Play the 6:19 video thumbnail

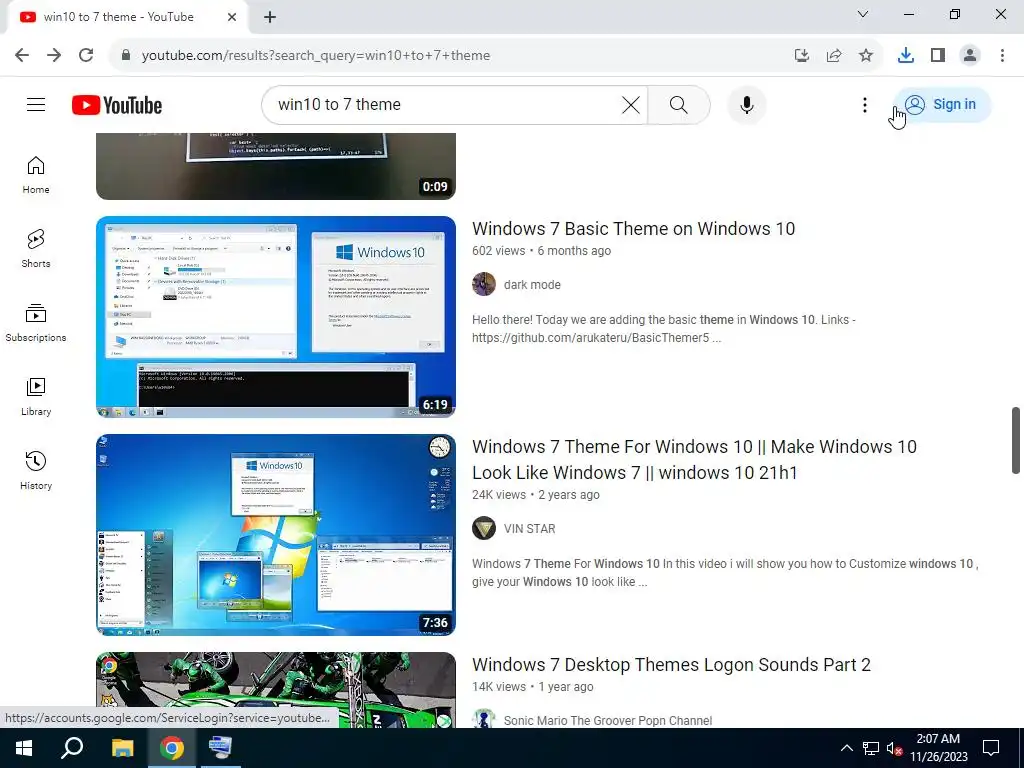[276, 317]
